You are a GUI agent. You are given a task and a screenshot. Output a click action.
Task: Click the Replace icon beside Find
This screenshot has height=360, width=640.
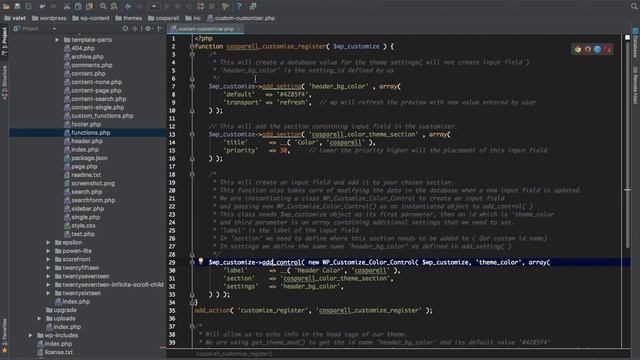(x=114, y=6)
